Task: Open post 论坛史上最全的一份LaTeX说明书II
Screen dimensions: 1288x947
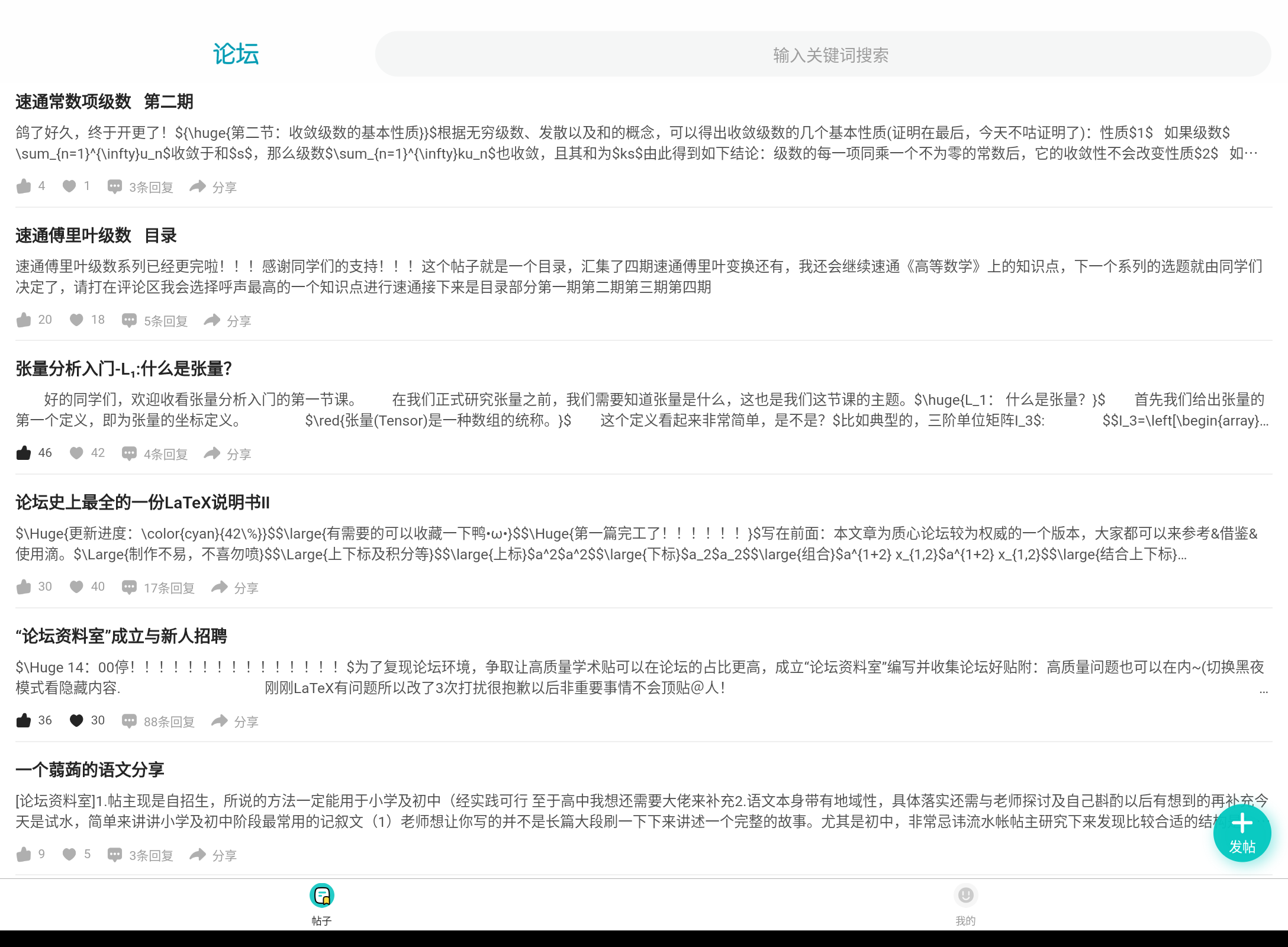Action: [x=143, y=503]
